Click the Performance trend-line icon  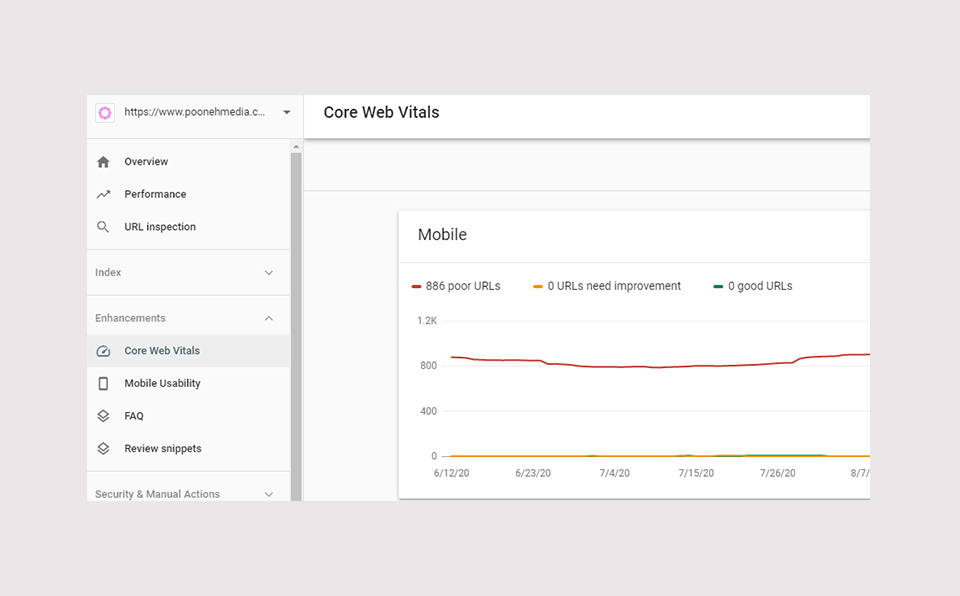coord(103,194)
